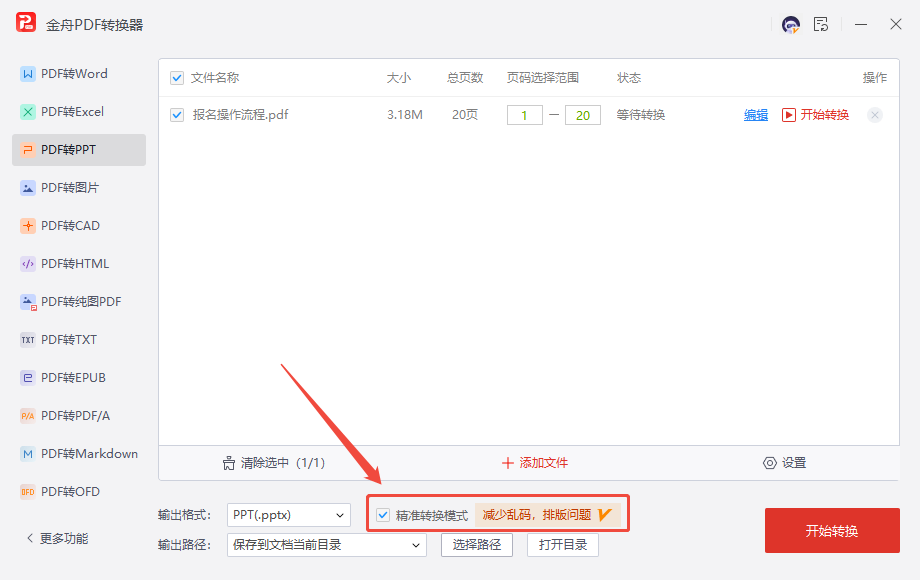Click the 编辑 link for 报名操作流程.pdf
The width and height of the screenshot is (920, 580).
pos(756,115)
